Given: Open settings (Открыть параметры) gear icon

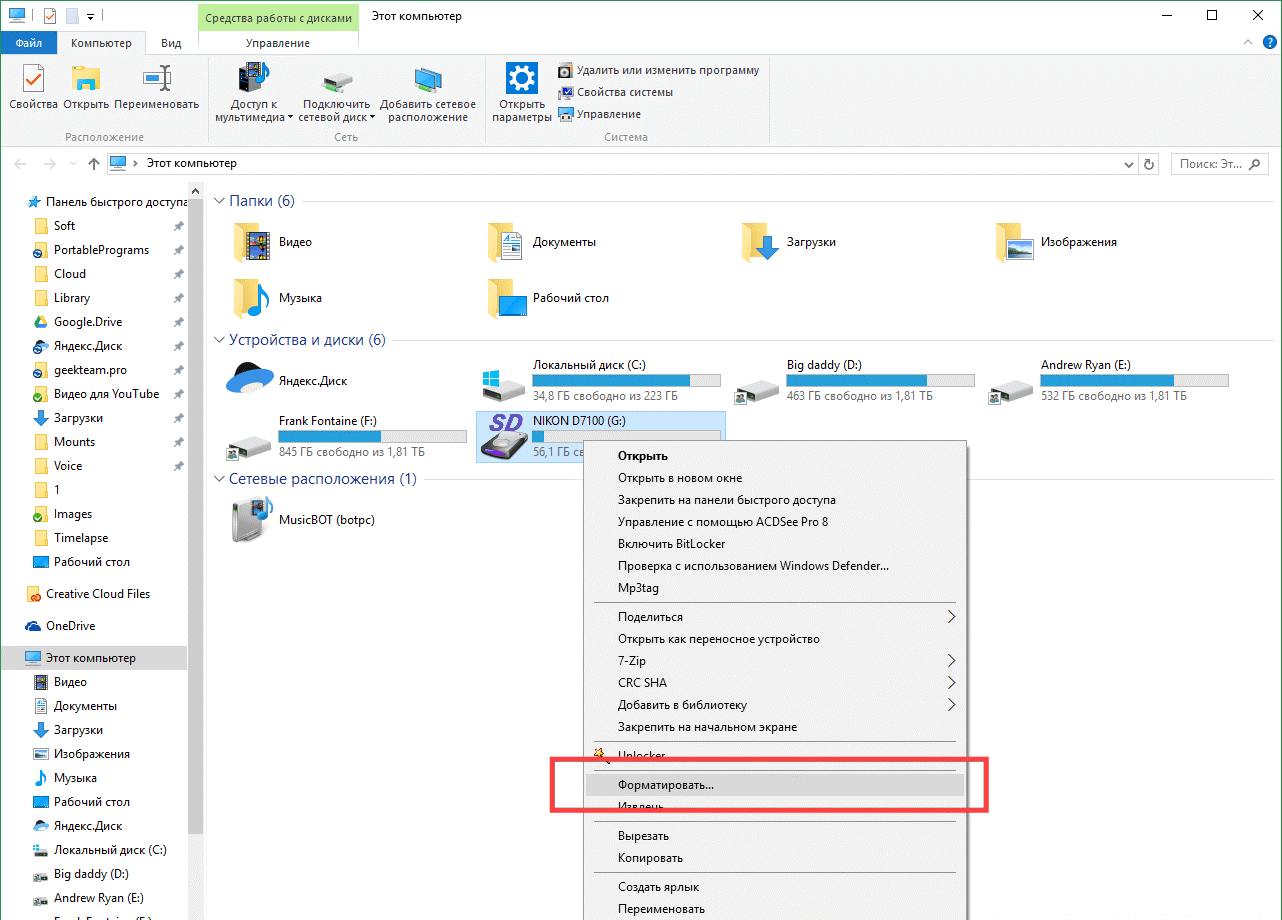Looking at the screenshot, I should coord(521,91).
